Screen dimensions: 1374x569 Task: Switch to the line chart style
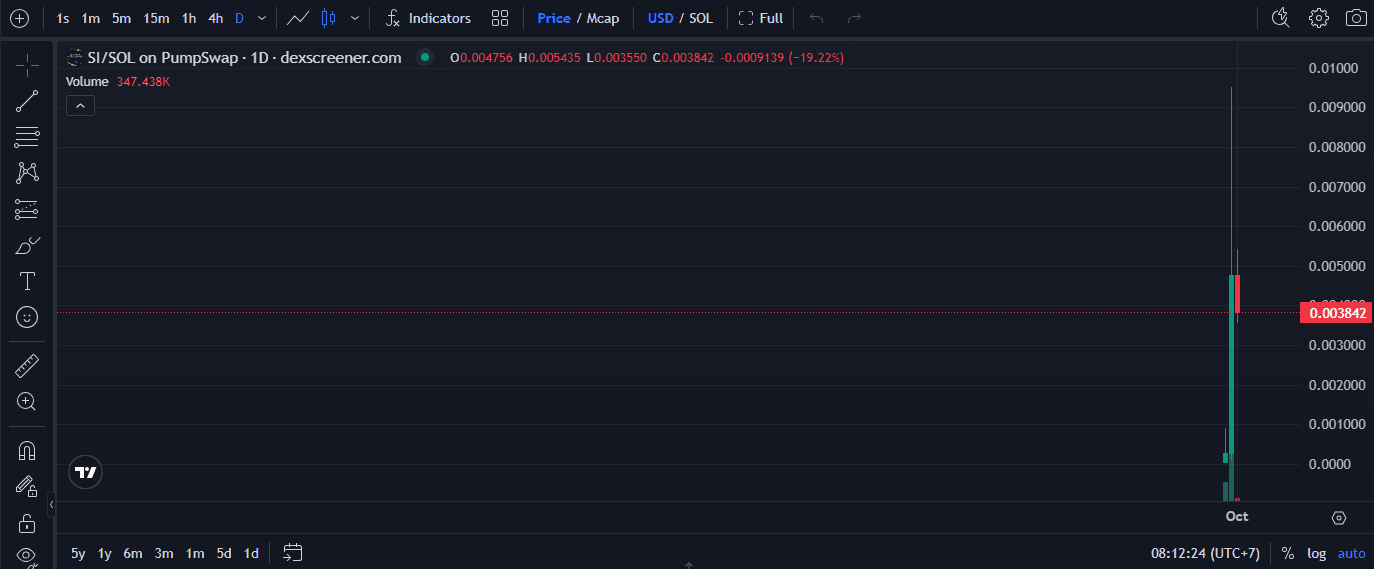pos(297,18)
